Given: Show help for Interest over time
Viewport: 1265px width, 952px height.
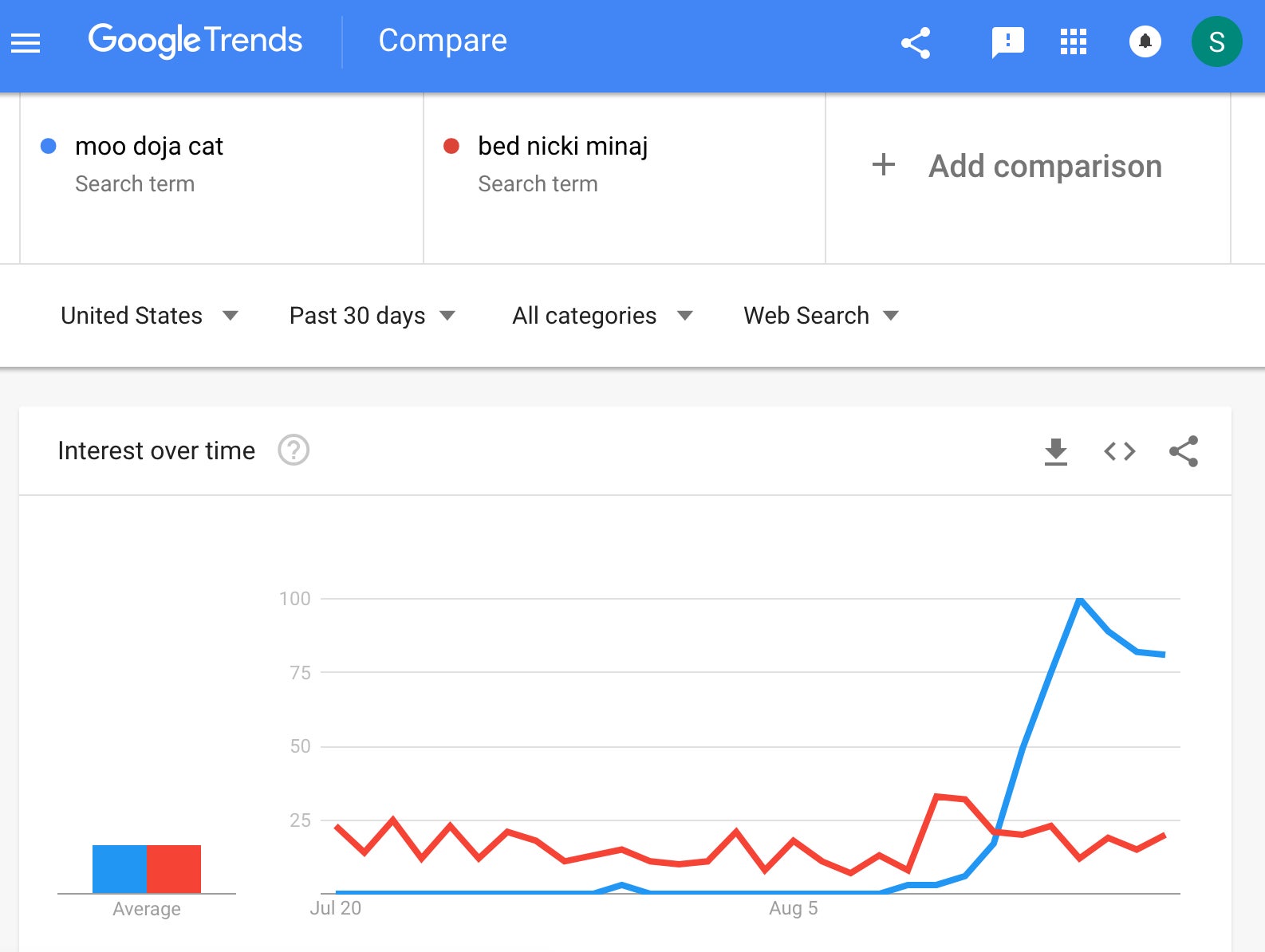Looking at the screenshot, I should click(294, 450).
